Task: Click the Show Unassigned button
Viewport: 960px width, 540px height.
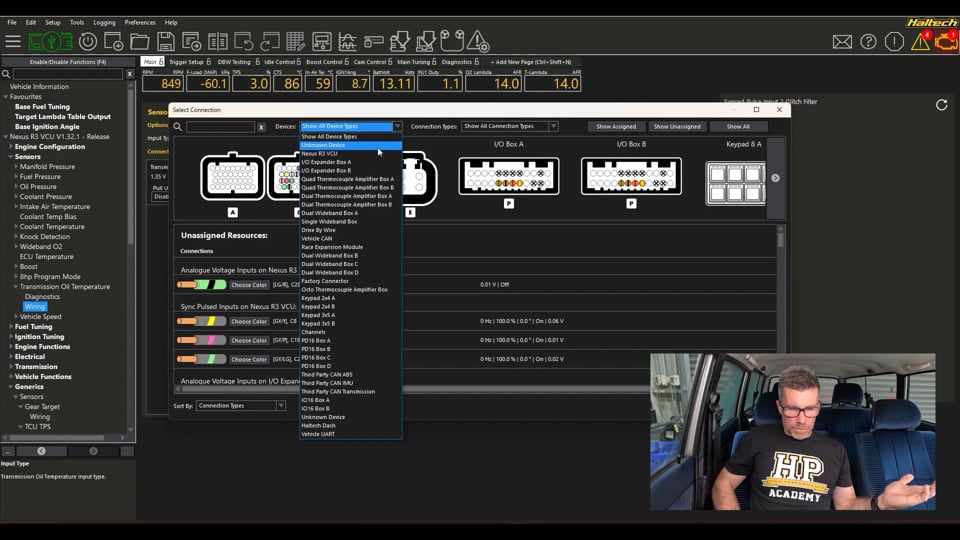Action: pyautogui.click(x=677, y=126)
